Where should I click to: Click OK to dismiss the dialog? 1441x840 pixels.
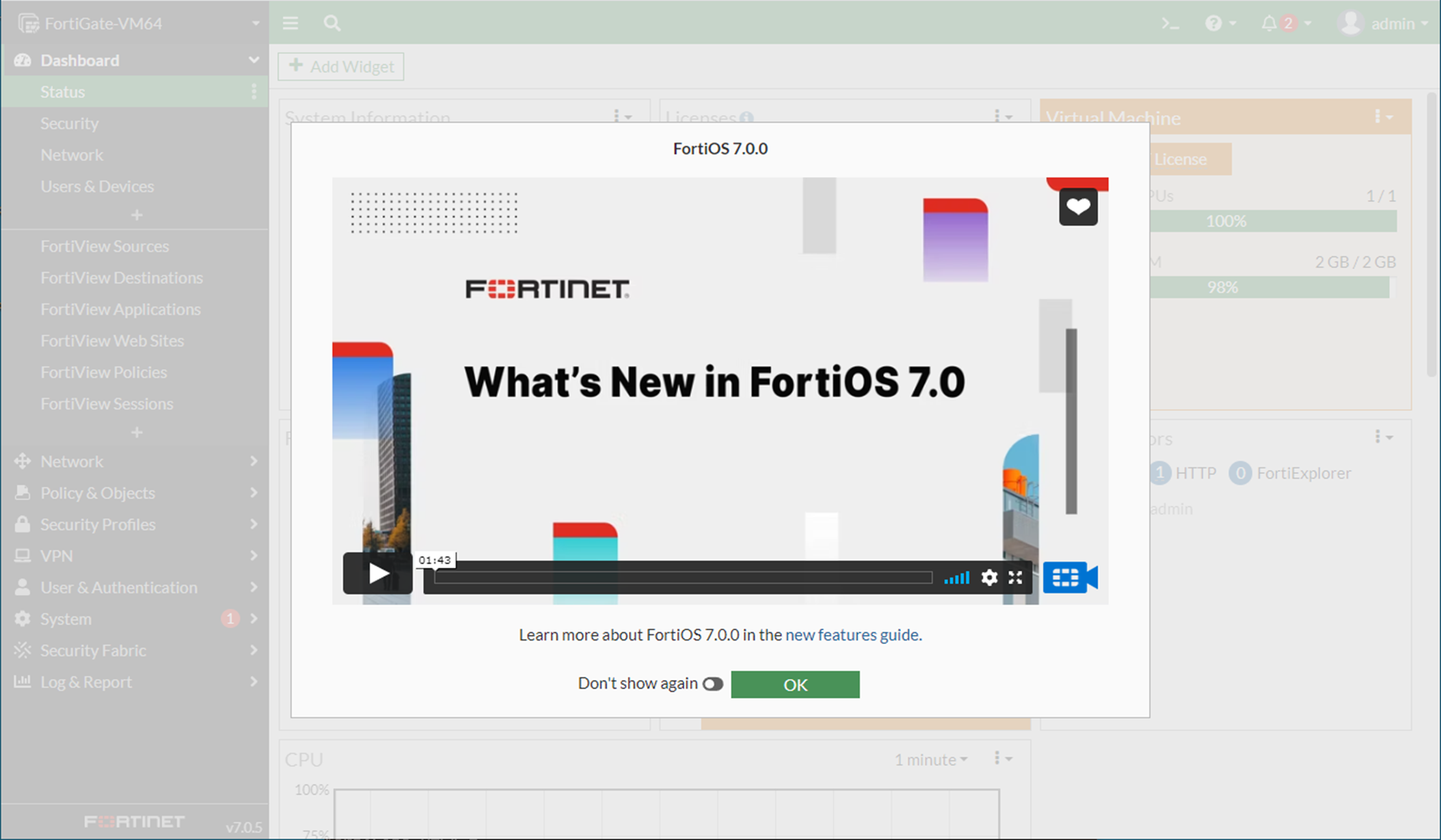(x=795, y=685)
